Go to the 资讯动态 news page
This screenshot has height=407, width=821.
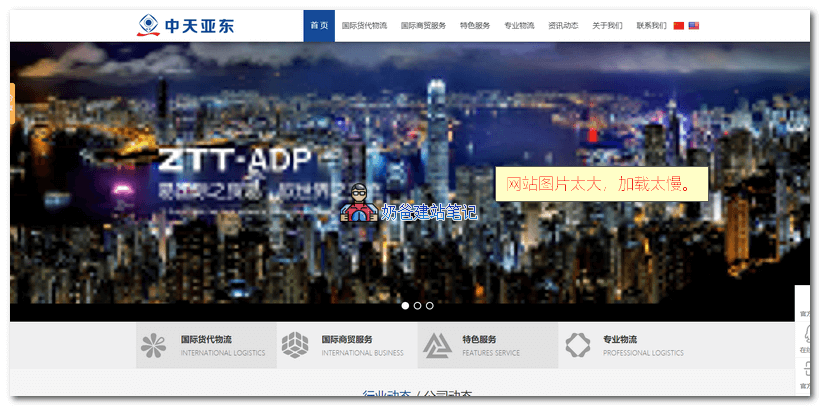tap(563, 26)
